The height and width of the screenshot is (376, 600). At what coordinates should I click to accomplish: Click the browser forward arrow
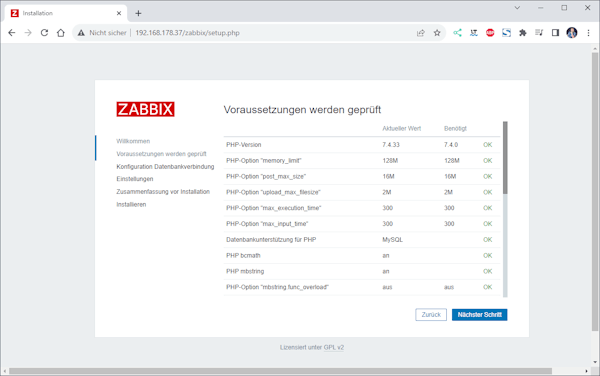[x=28, y=33]
